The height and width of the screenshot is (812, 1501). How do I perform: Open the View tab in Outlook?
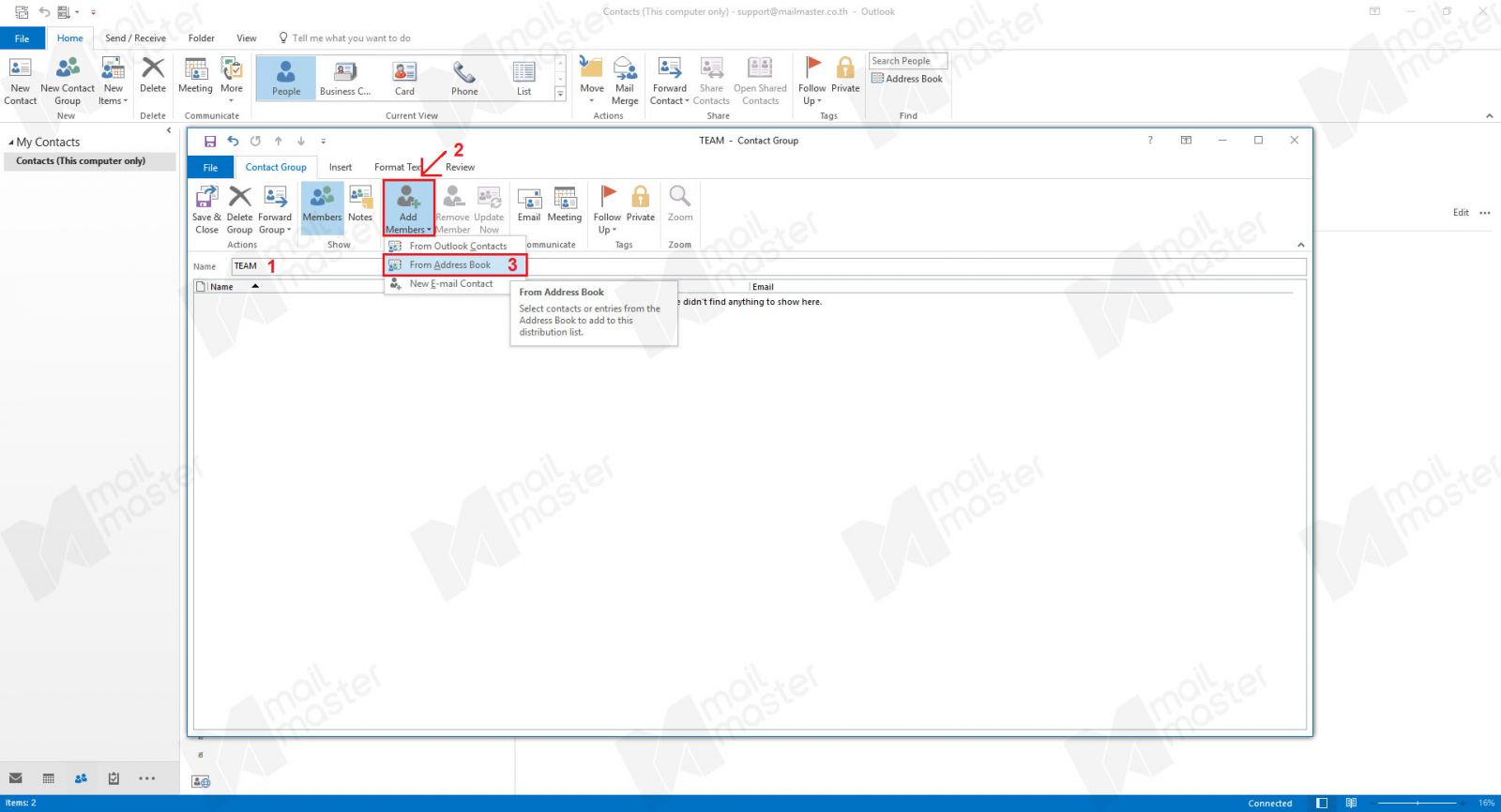(x=247, y=38)
